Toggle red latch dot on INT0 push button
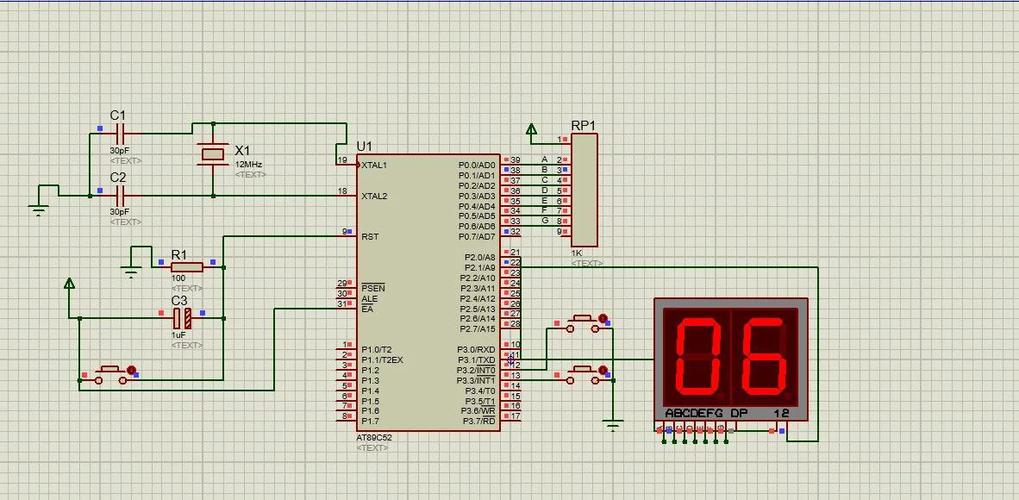Screen dimensions: 1019x500 602,319
